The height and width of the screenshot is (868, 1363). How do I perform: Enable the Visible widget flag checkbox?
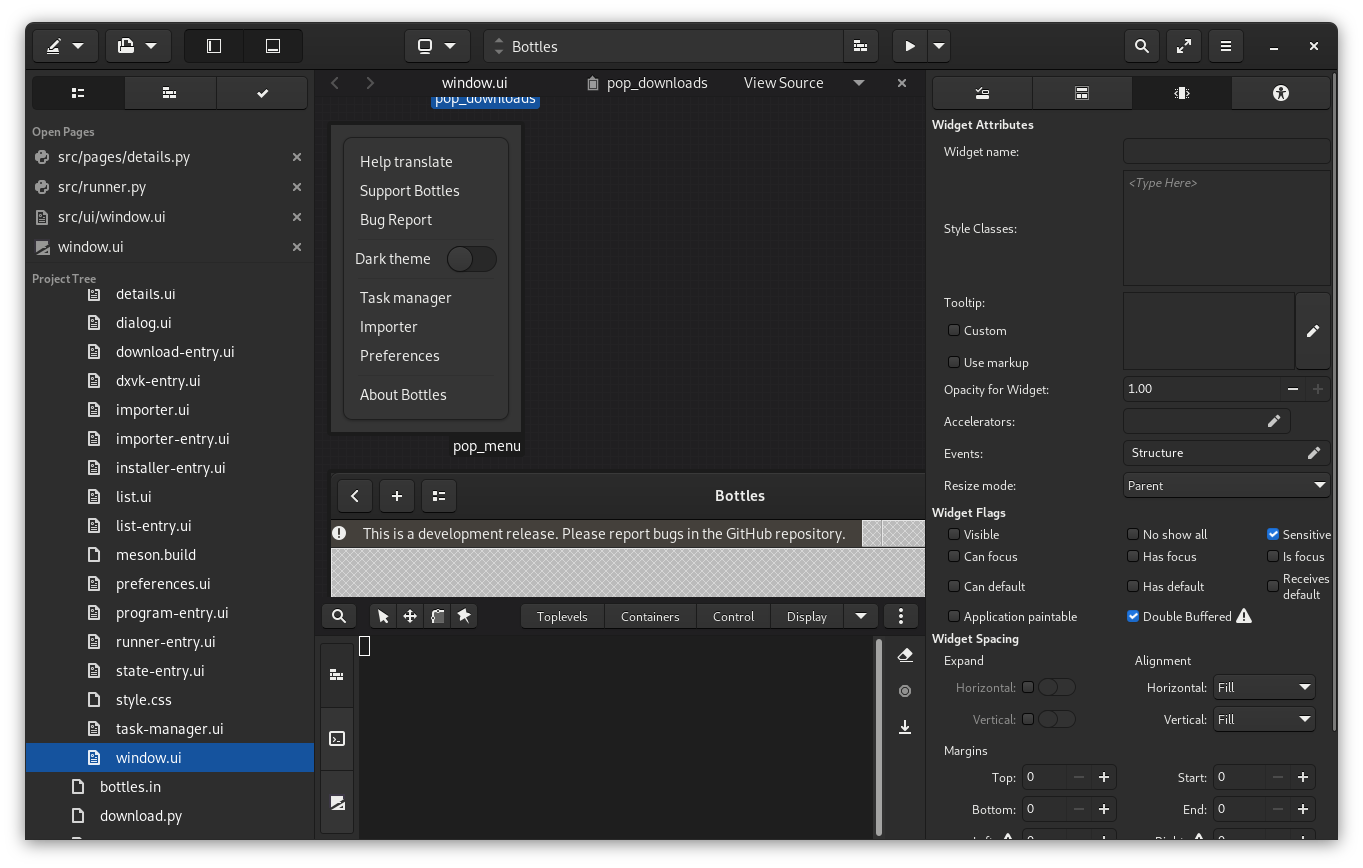click(954, 534)
